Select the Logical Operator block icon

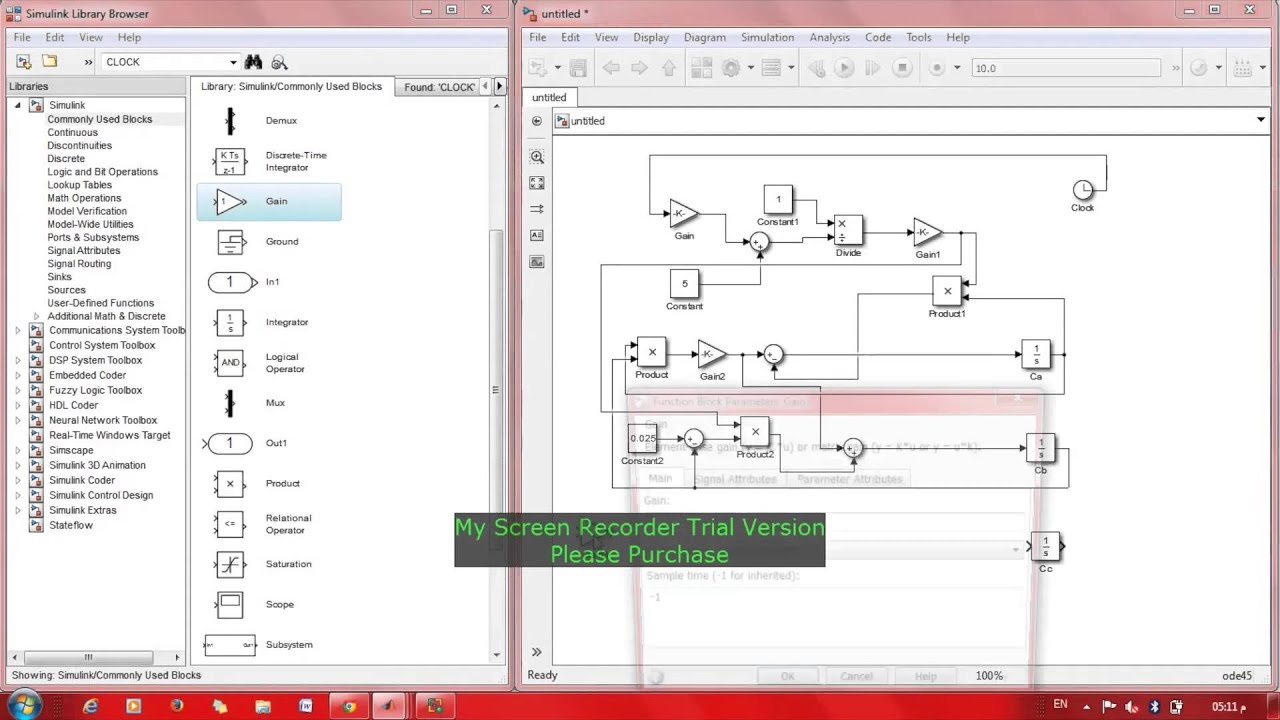230,362
